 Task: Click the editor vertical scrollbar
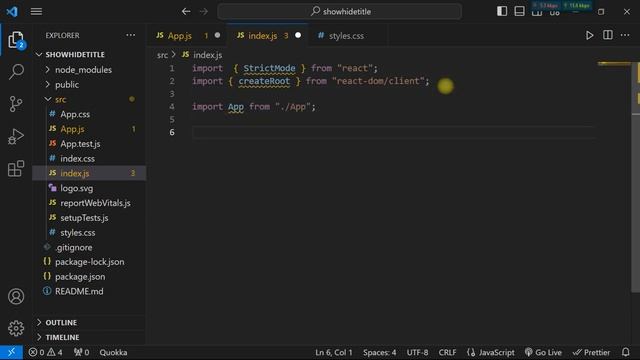(x=635, y=178)
